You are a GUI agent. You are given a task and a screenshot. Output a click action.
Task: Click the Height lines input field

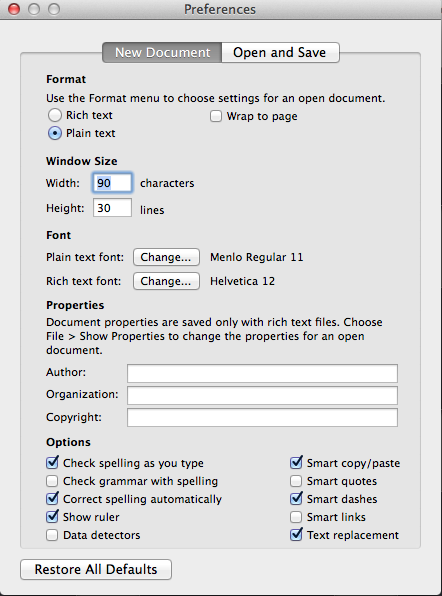112,208
